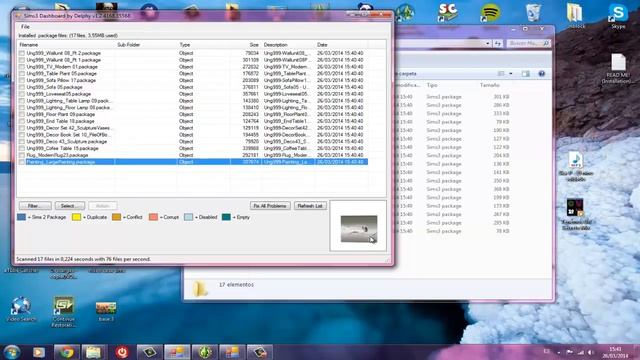Open Google Chrome from taskbar
This screenshot has width=640, height=360.
(66, 352)
